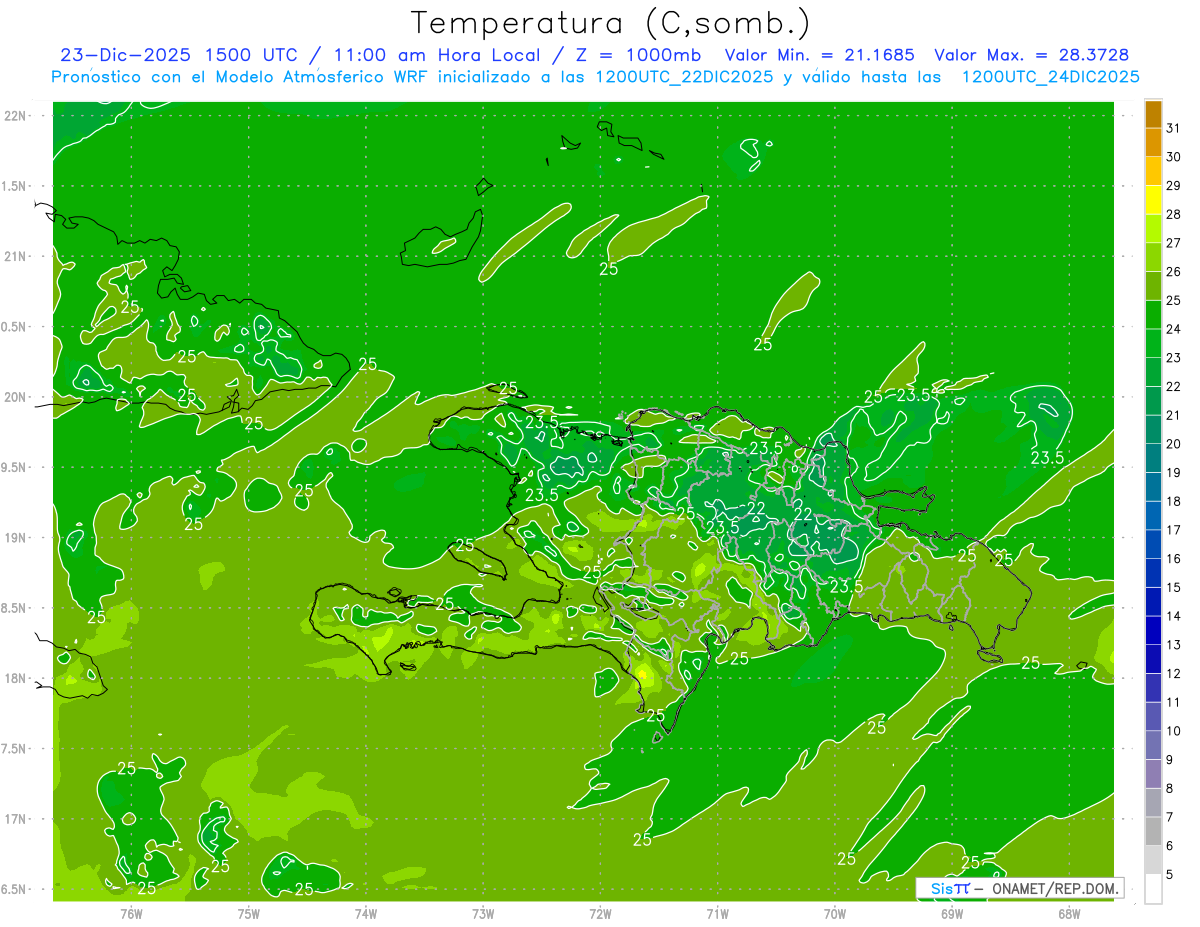Click the top dark-orange colorbar swatch above 31
The width and height of the screenshot is (1200, 927).
pyautogui.click(x=1153, y=114)
